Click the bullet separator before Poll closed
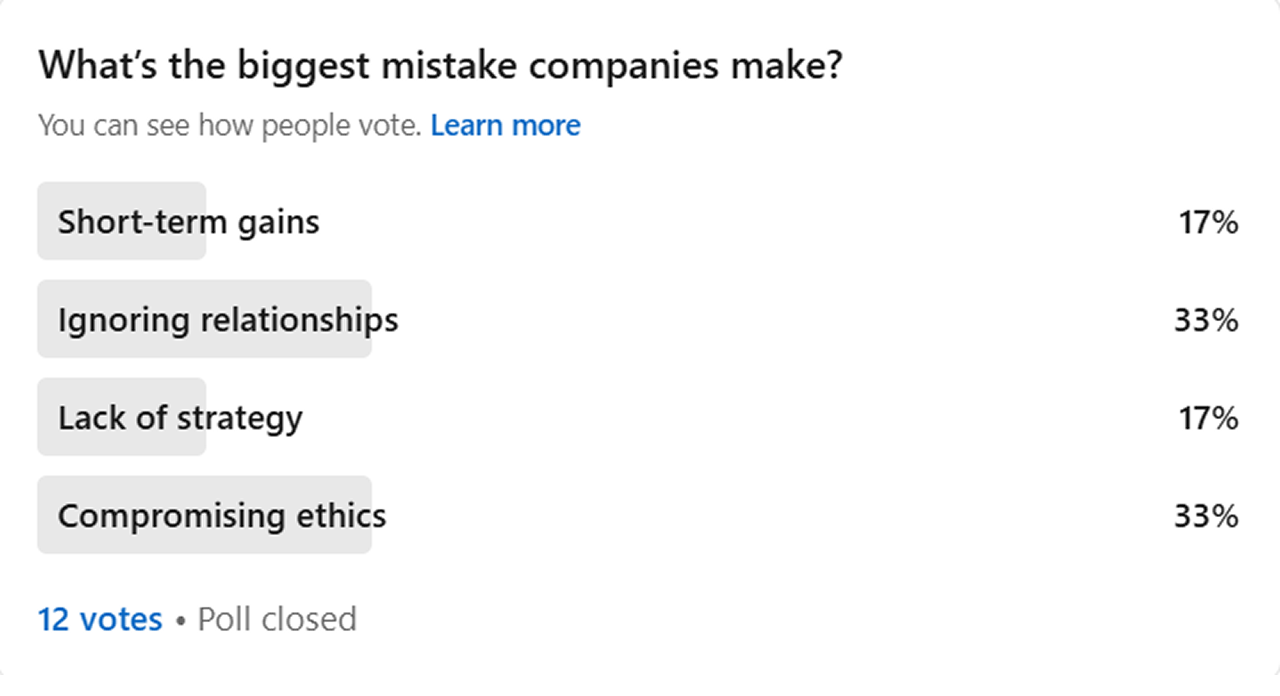 pos(180,620)
